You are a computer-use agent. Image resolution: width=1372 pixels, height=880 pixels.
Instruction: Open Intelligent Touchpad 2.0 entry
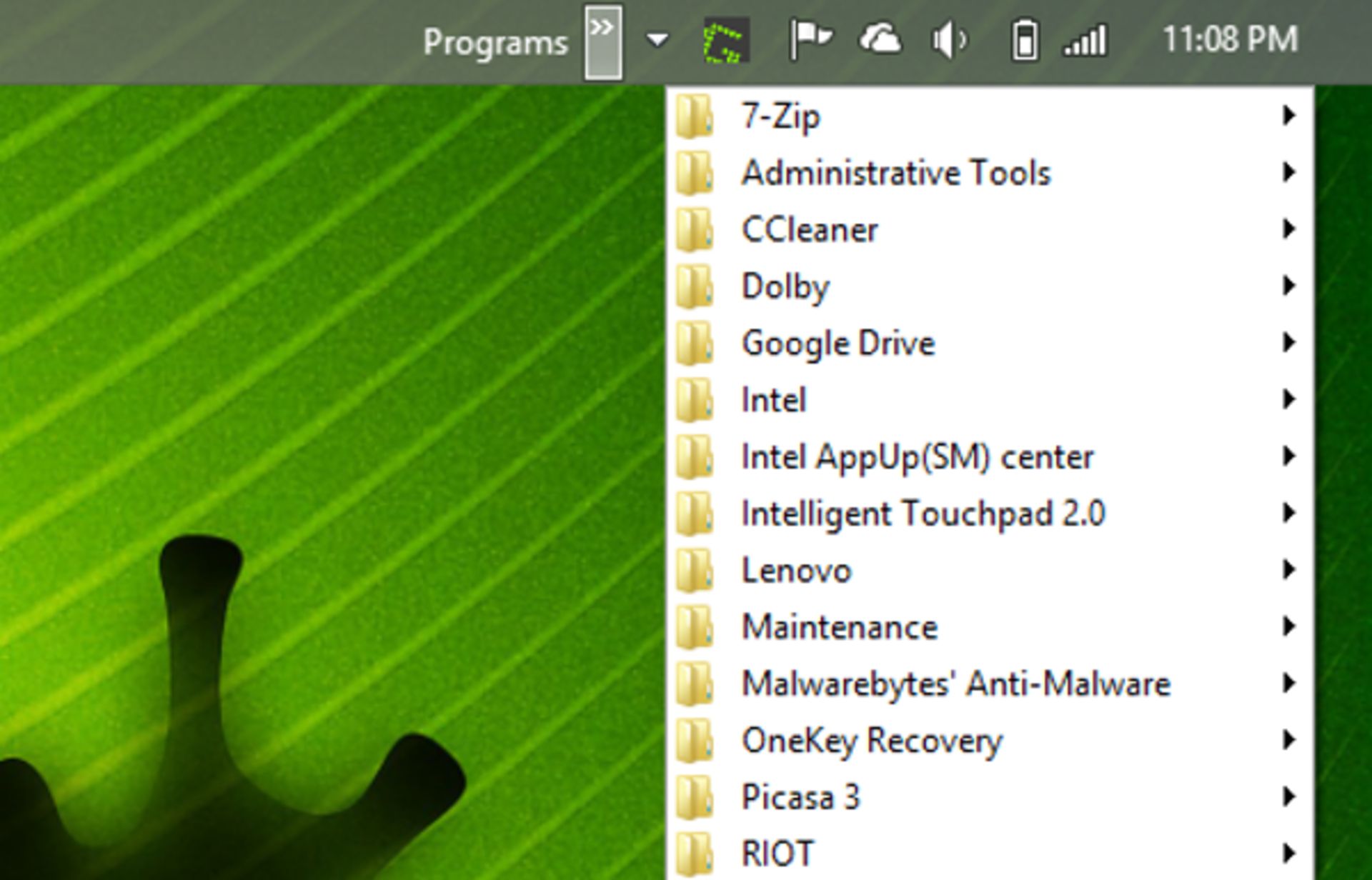pyautogui.click(x=990, y=513)
